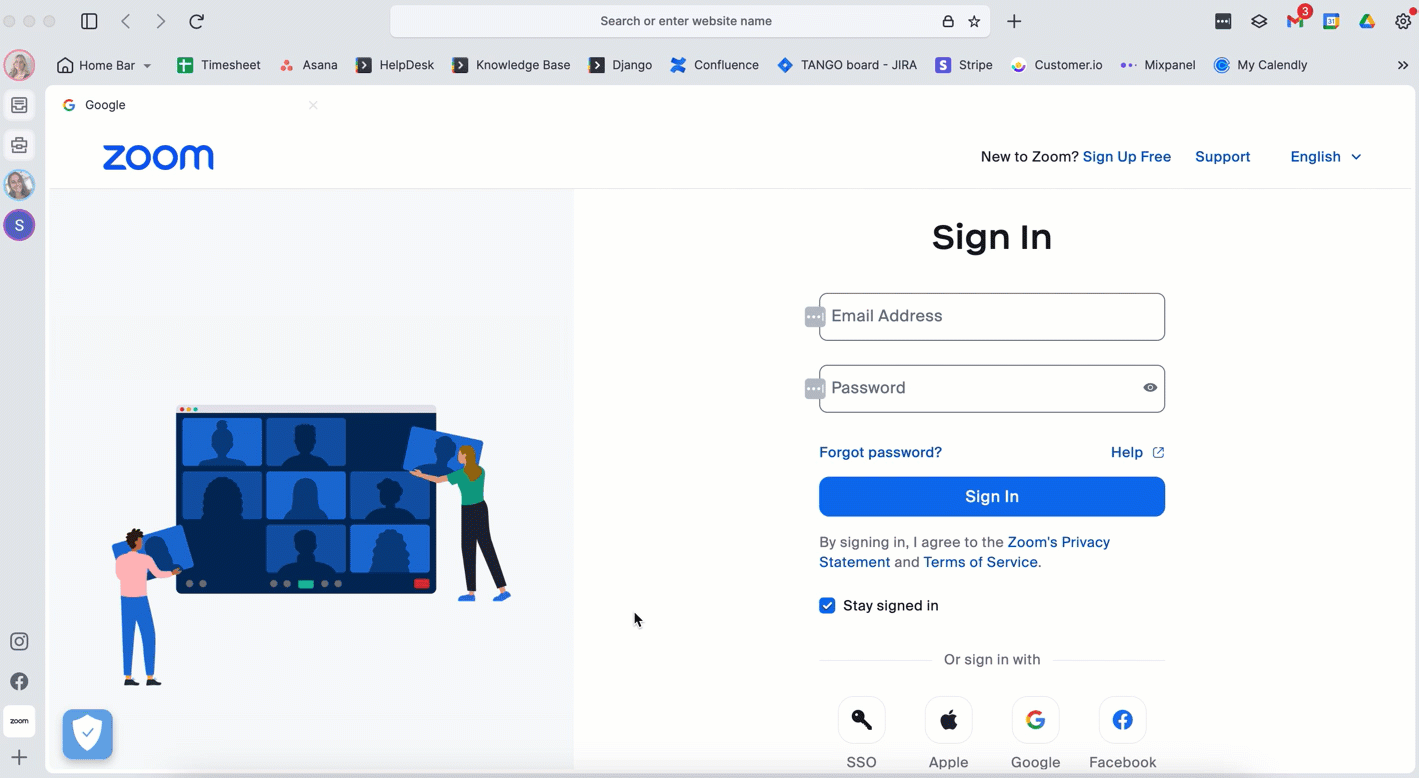Click the blue Sign In button
1419x778 pixels.
(992, 497)
